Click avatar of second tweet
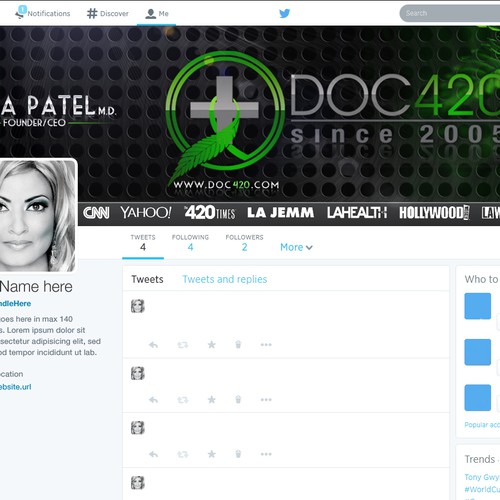The image size is (500, 500). (138, 373)
